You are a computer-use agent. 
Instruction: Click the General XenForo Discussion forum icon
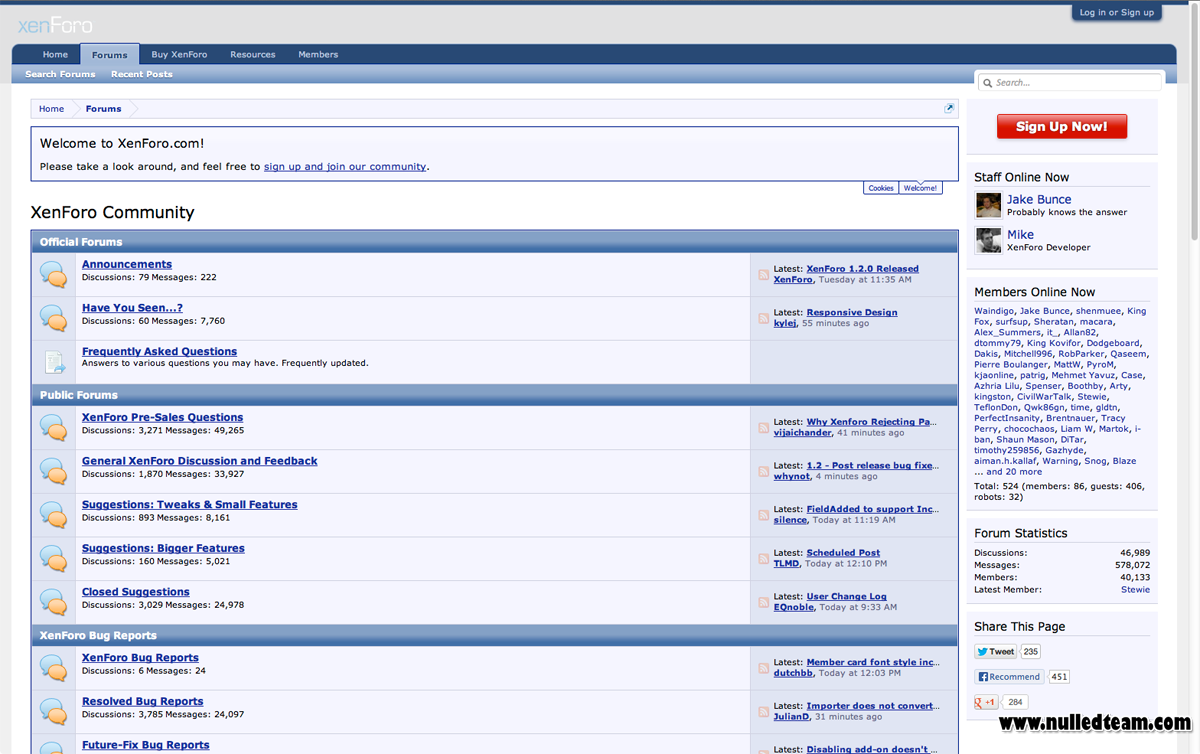53,471
